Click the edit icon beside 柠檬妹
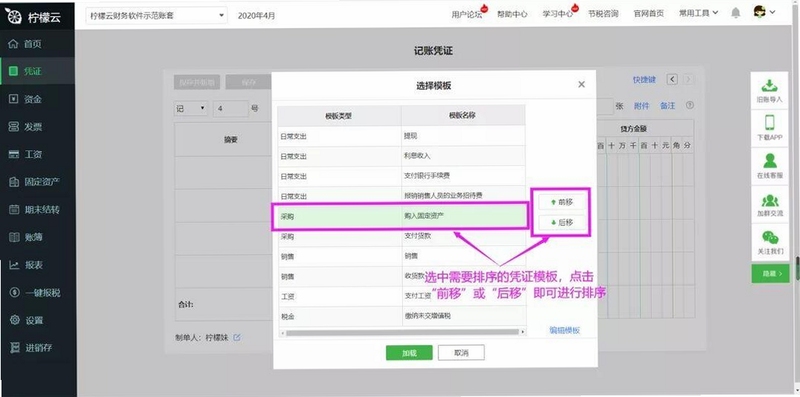 click(237, 337)
